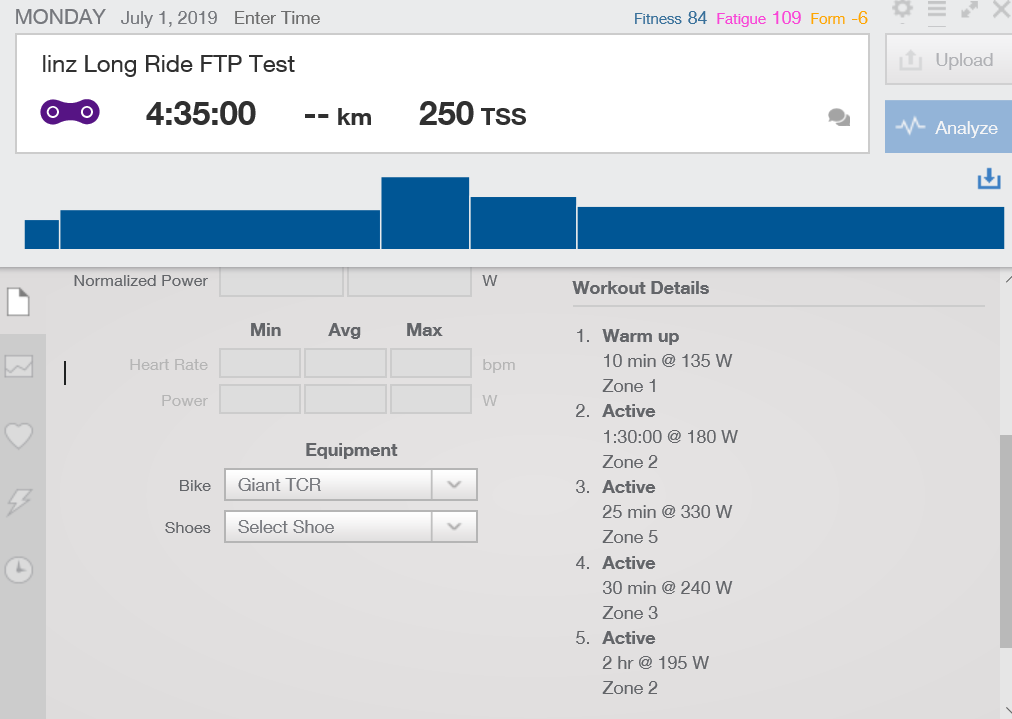Click the Enter Time link
1012x719 pixels.
point(276,18)
